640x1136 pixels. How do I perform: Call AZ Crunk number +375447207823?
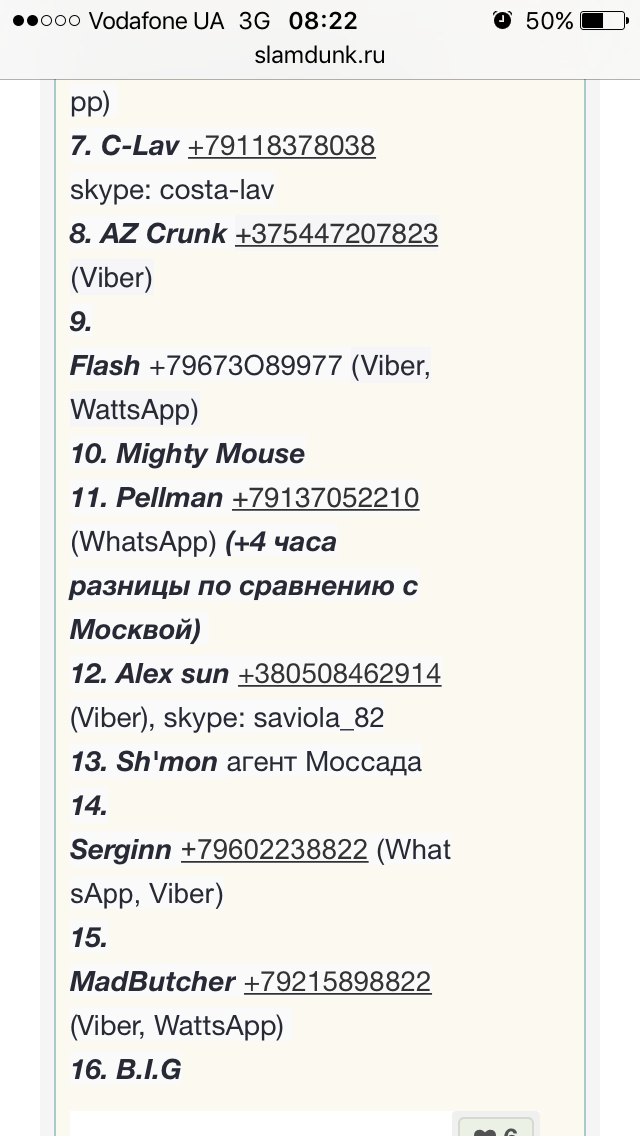336,233
